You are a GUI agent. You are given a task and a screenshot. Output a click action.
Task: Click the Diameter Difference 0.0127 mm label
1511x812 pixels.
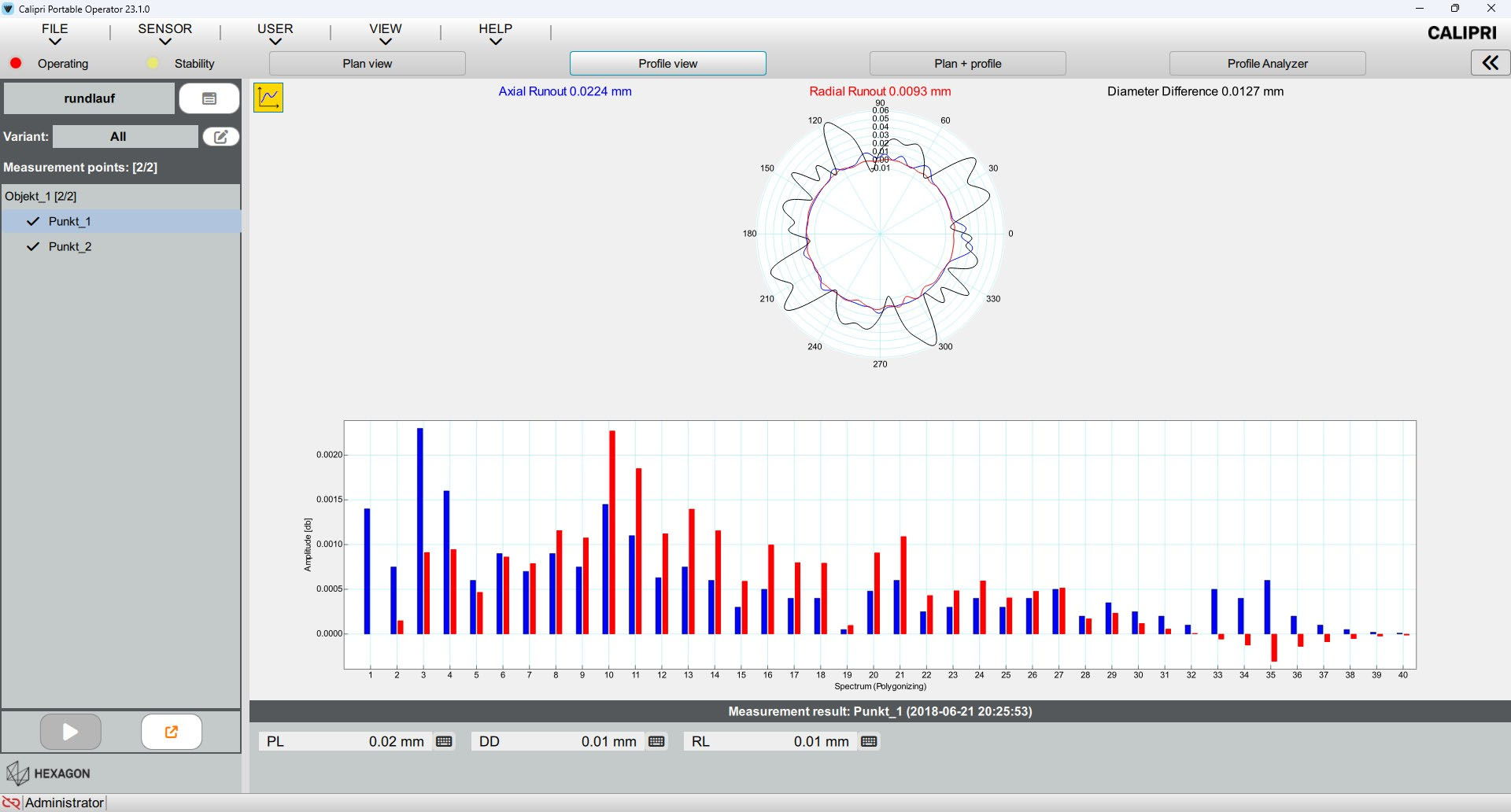(1195, 91)
